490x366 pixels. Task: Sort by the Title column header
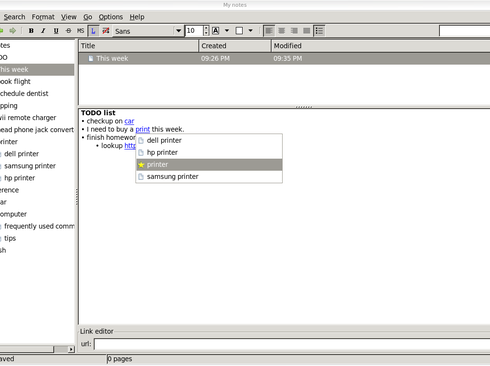(x=138, y=46)
